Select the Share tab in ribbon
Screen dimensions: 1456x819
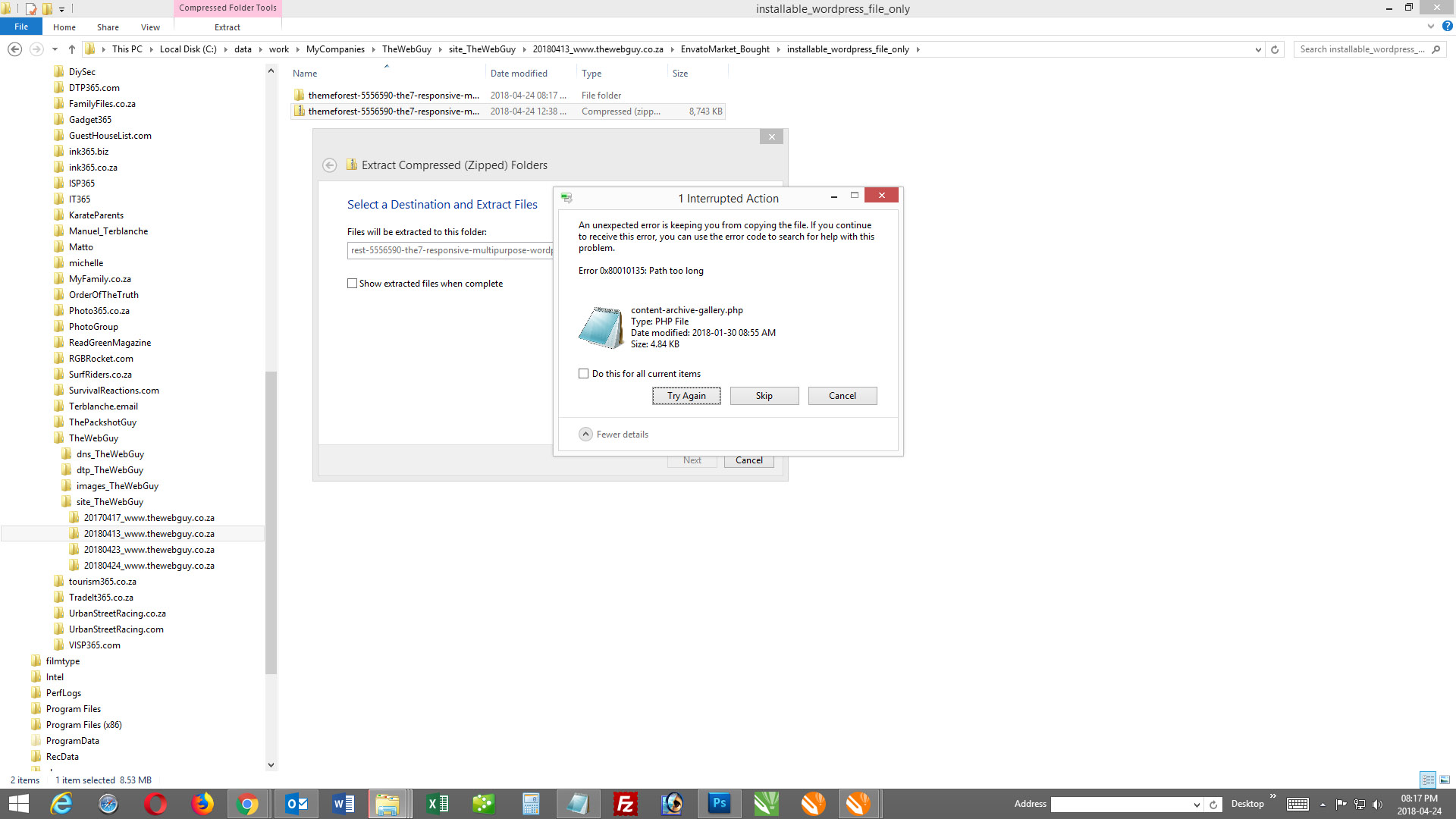[107, 27]
